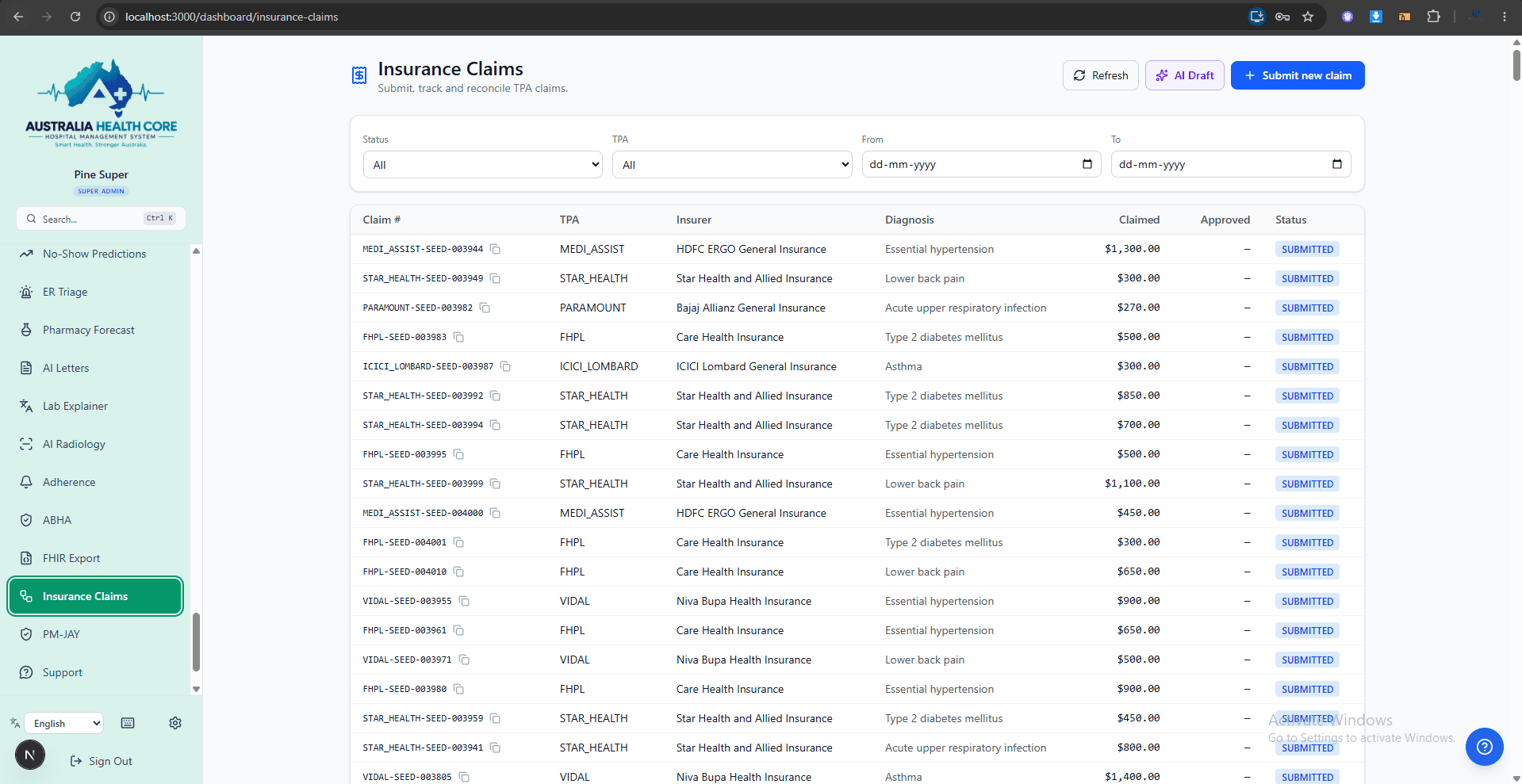This screenshot has width=1522, height=784.
Task: Open Support page
Action: tap(95, 672)
